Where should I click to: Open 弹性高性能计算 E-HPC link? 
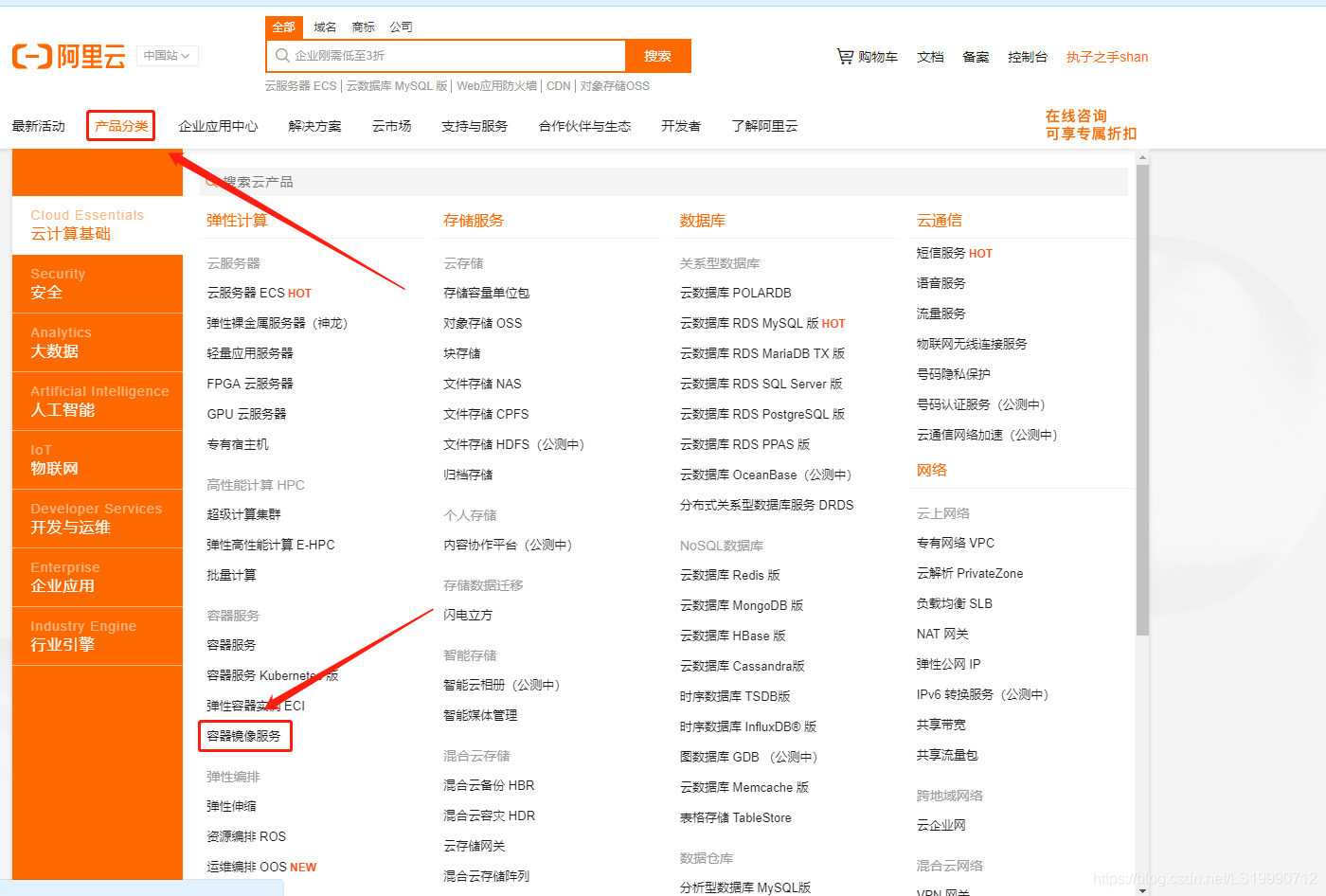coord(271,545)
